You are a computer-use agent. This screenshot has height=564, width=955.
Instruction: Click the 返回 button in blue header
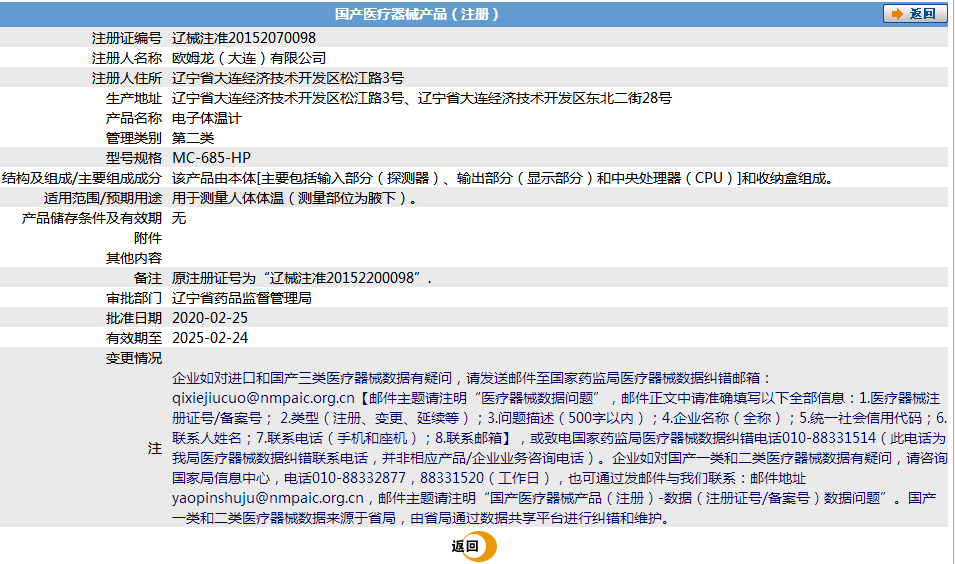(915, 14)
